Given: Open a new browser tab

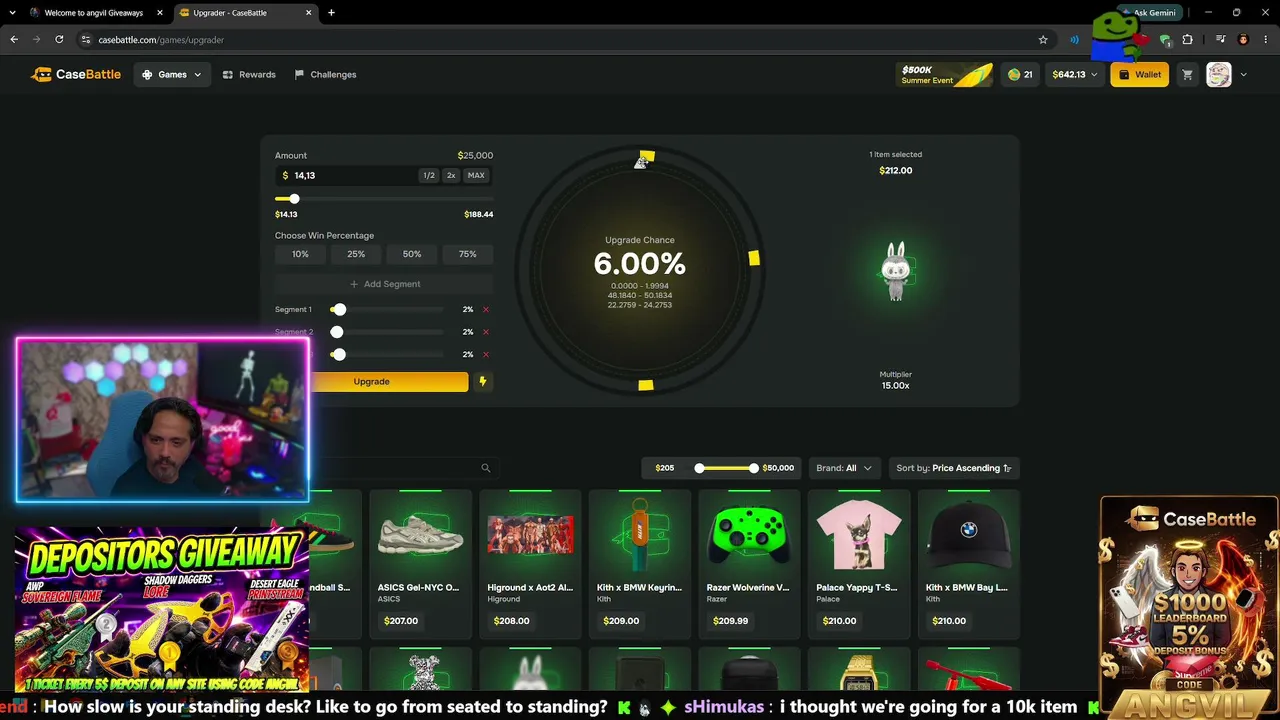Looking at the screenshot, I should pyautogui.click(x=331, y=13).
